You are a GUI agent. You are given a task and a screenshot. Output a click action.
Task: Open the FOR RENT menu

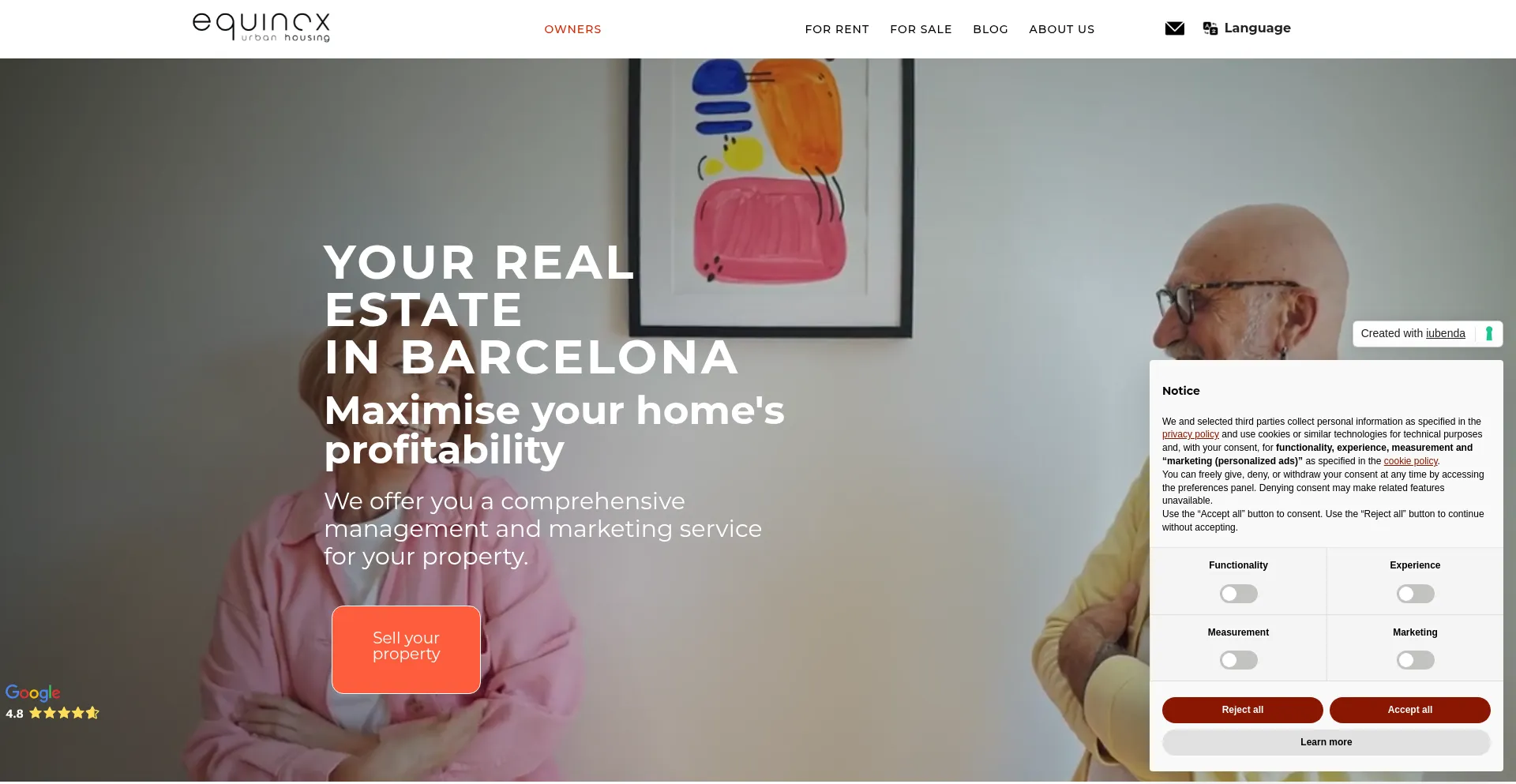pyautogui.click(x=837, y=29)
